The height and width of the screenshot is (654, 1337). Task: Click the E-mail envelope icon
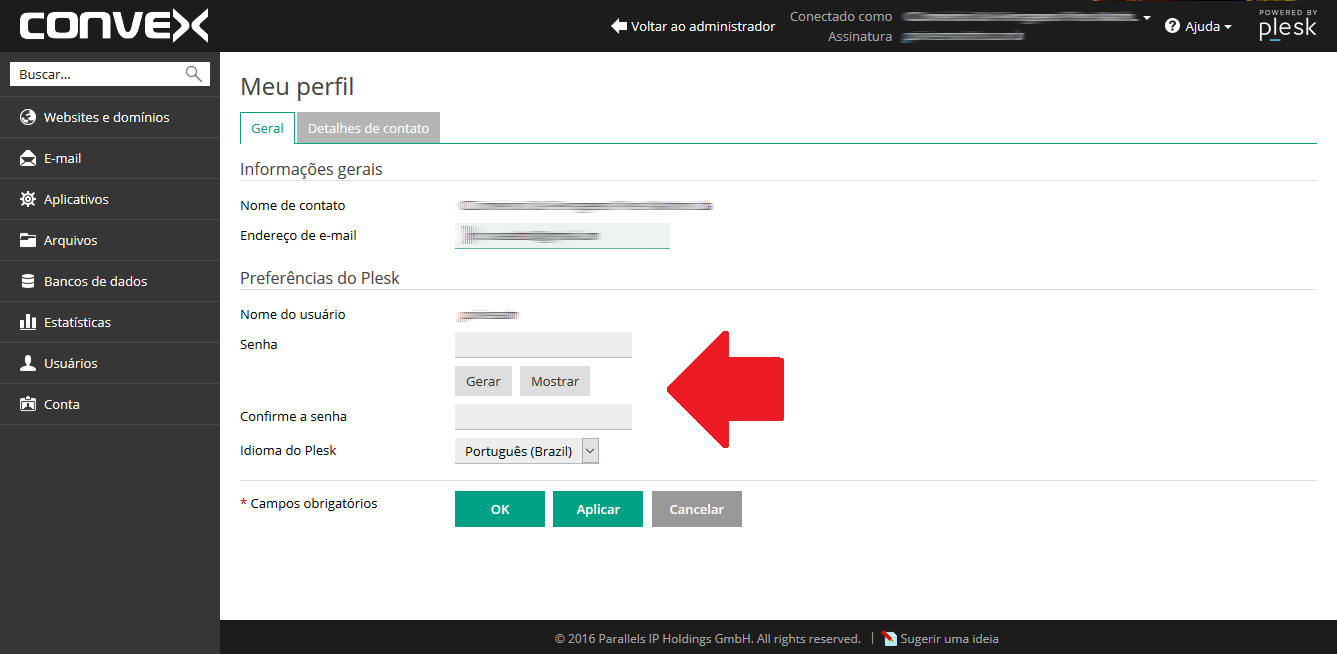click(x=28, y=158)
